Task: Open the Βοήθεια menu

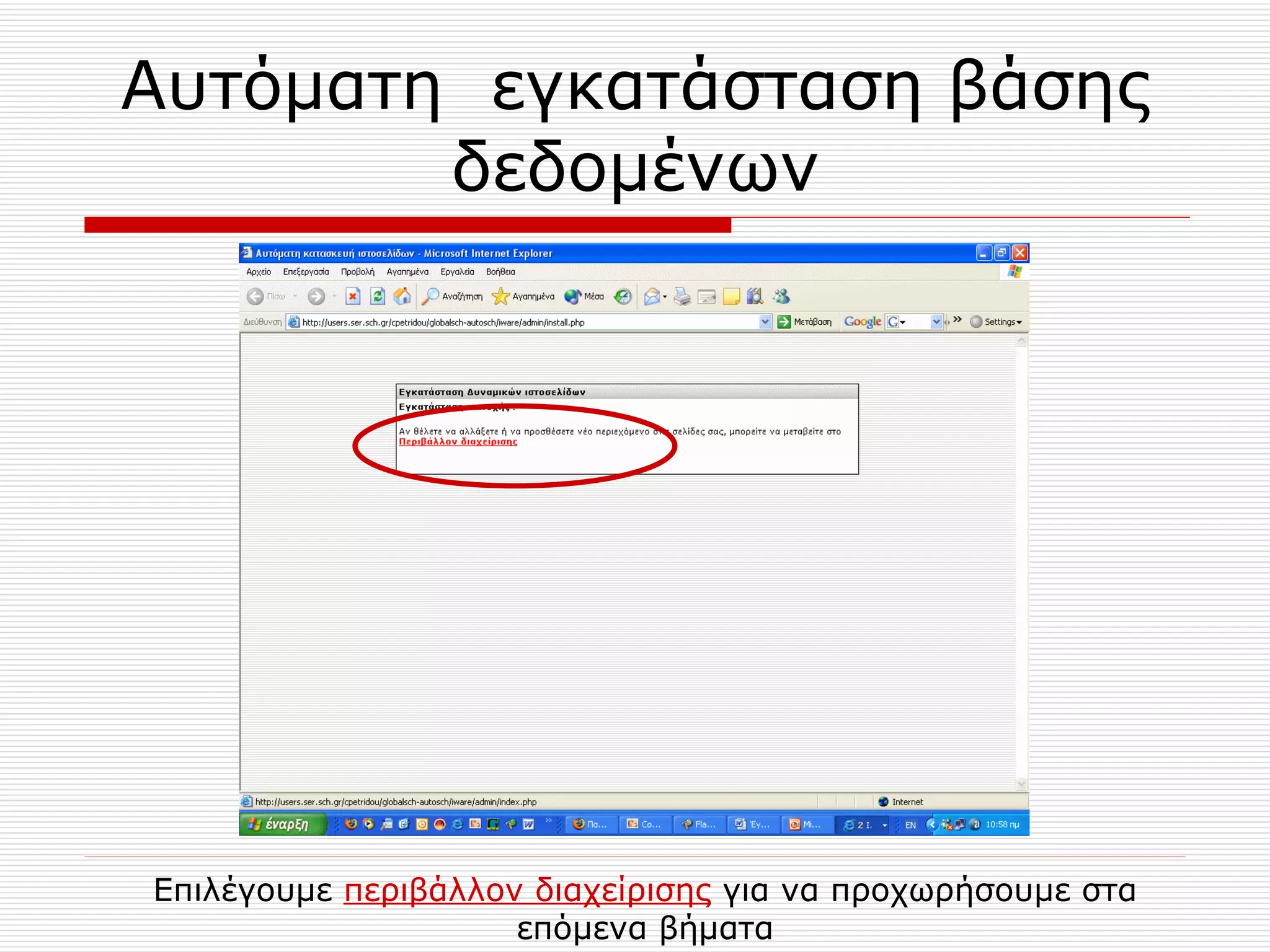Action: click(500, 271)
